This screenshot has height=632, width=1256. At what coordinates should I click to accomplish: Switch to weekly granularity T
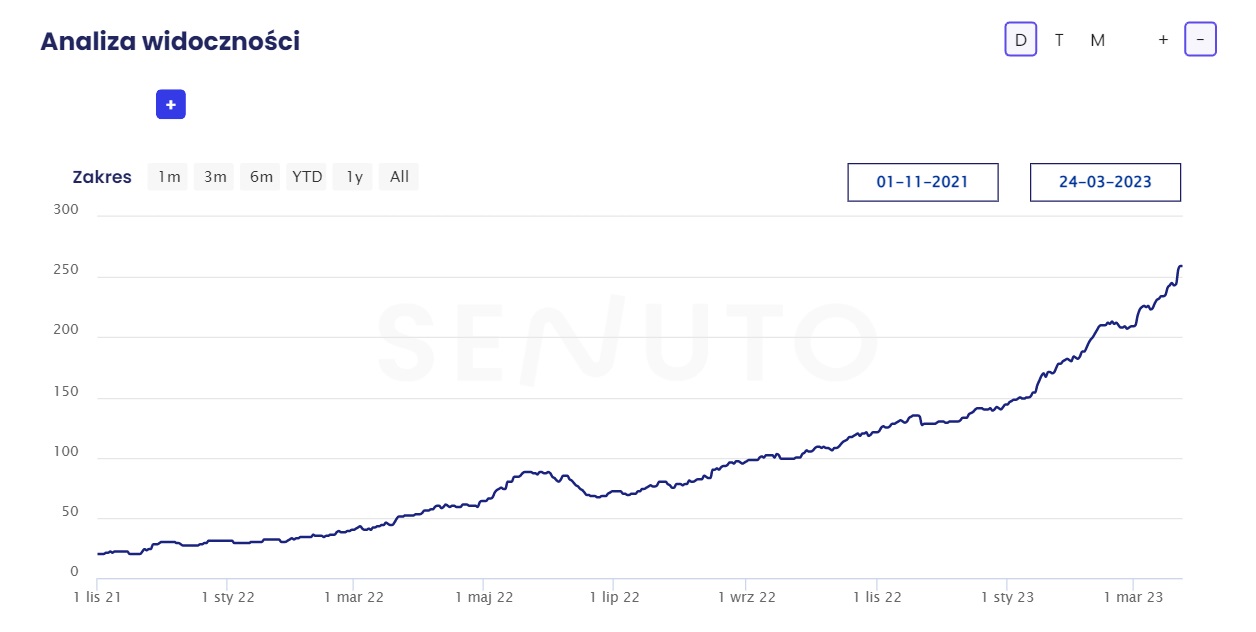pyautogui.click(x=1059, y=40)
